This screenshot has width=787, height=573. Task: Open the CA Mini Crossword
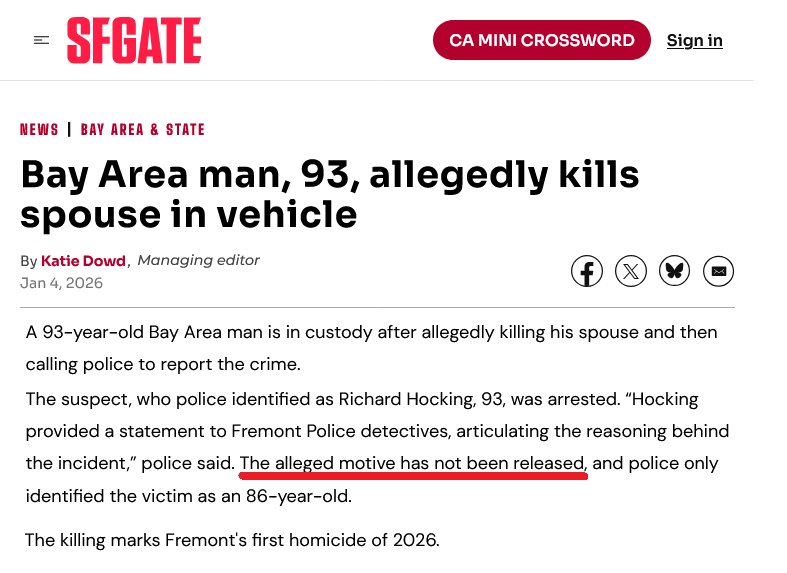pyautogui.click(x=541, y=40)
